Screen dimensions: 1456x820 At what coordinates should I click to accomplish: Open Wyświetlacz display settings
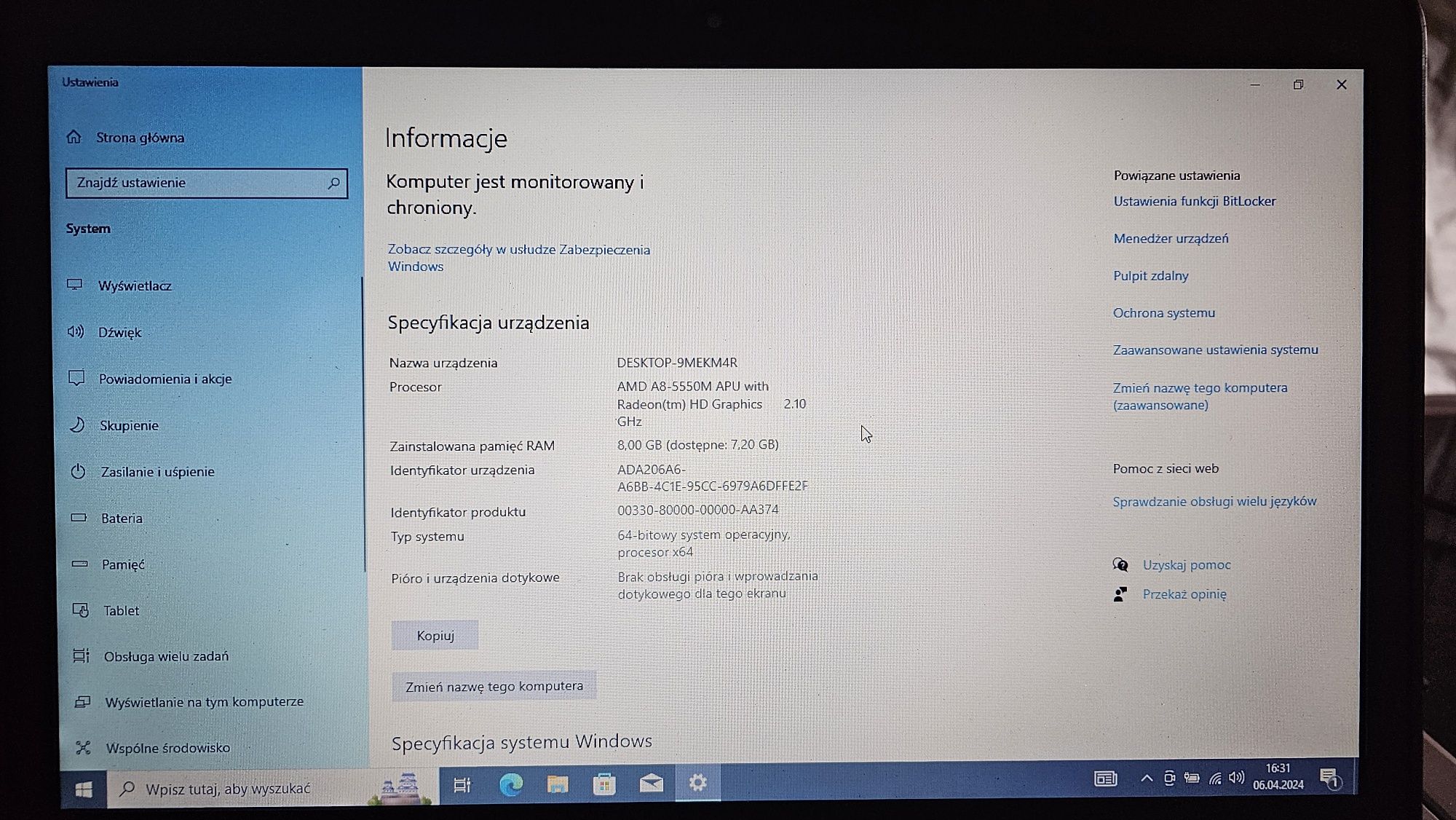pos(119,285)
